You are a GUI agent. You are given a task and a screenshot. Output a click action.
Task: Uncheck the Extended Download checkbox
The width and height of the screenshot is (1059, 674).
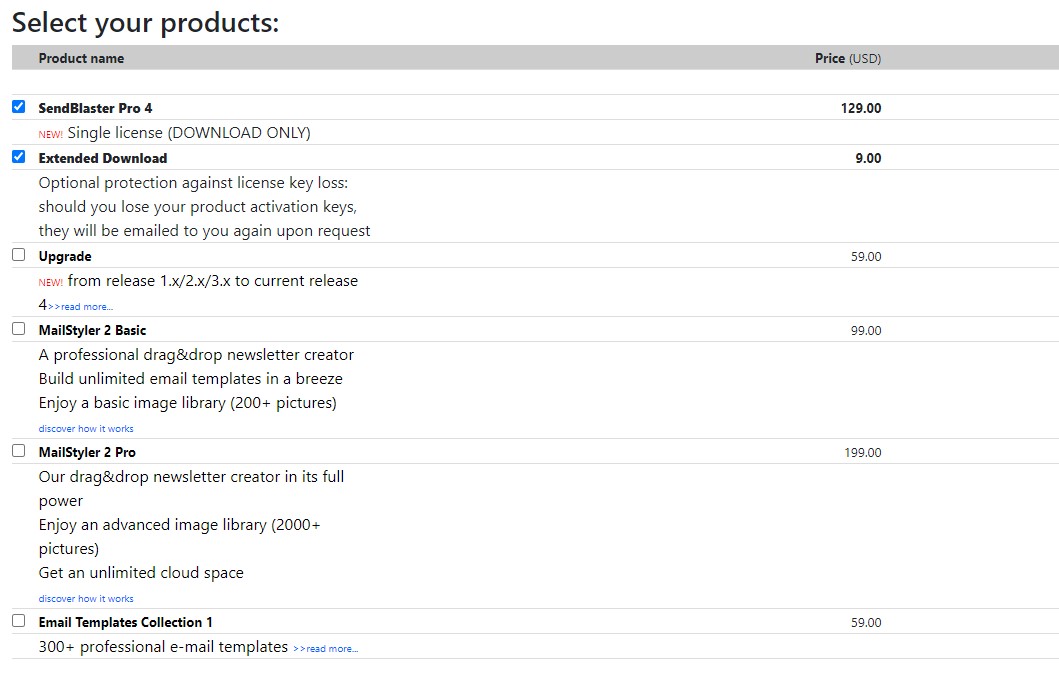tap(19, 157)
